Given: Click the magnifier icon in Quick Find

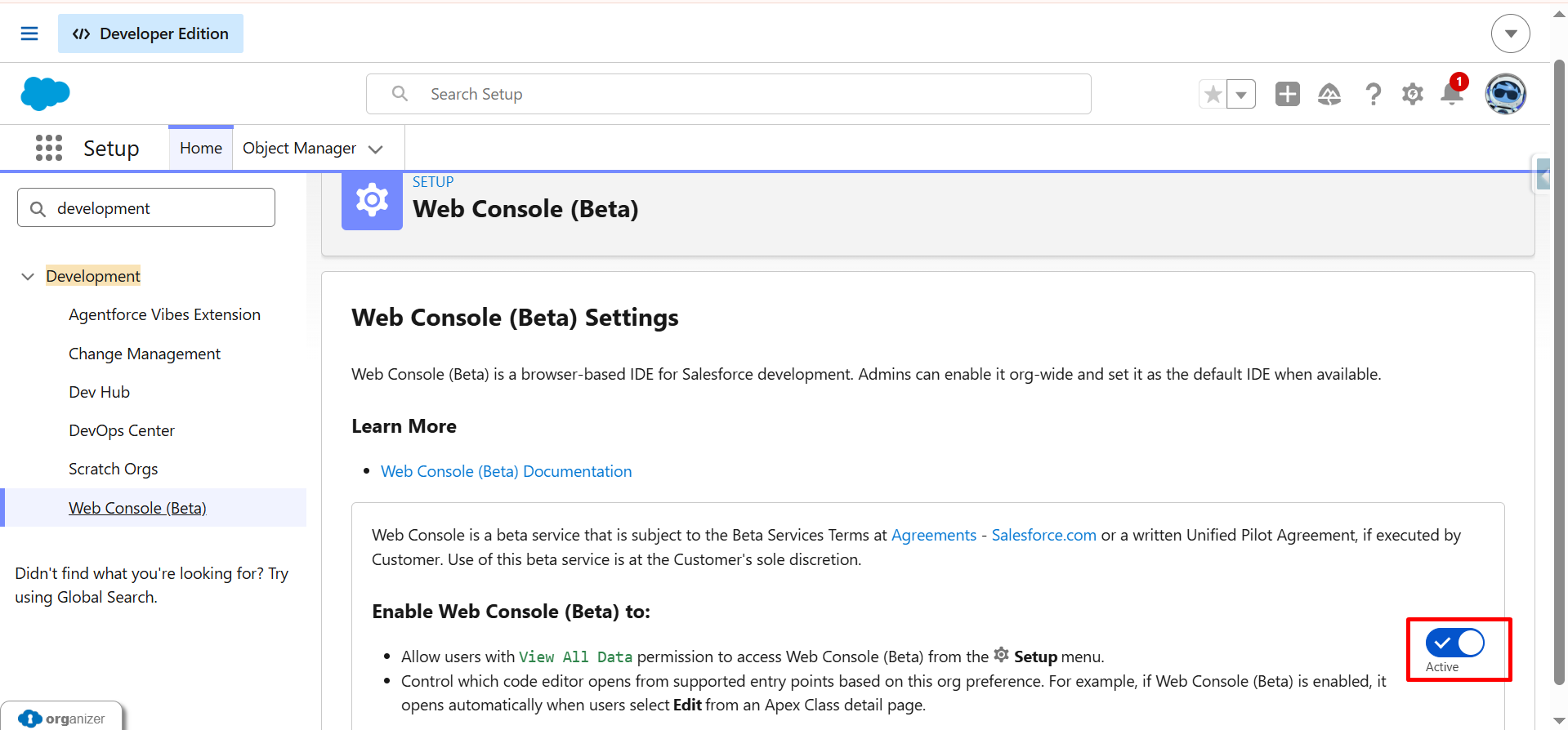Looking at the screenshot, I should click(x=38, y=209).
